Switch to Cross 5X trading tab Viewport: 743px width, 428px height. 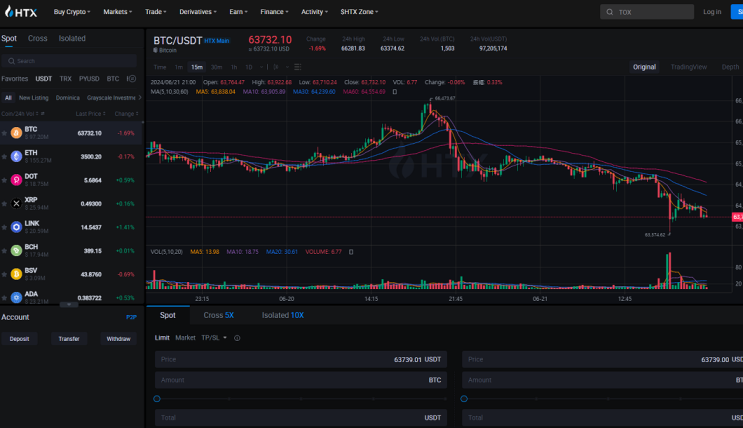coord(218,315)
